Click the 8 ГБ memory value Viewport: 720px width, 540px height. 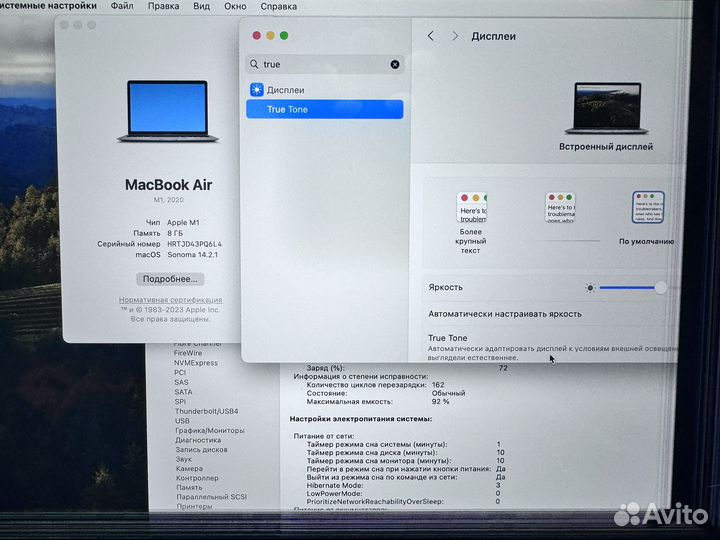175,233
